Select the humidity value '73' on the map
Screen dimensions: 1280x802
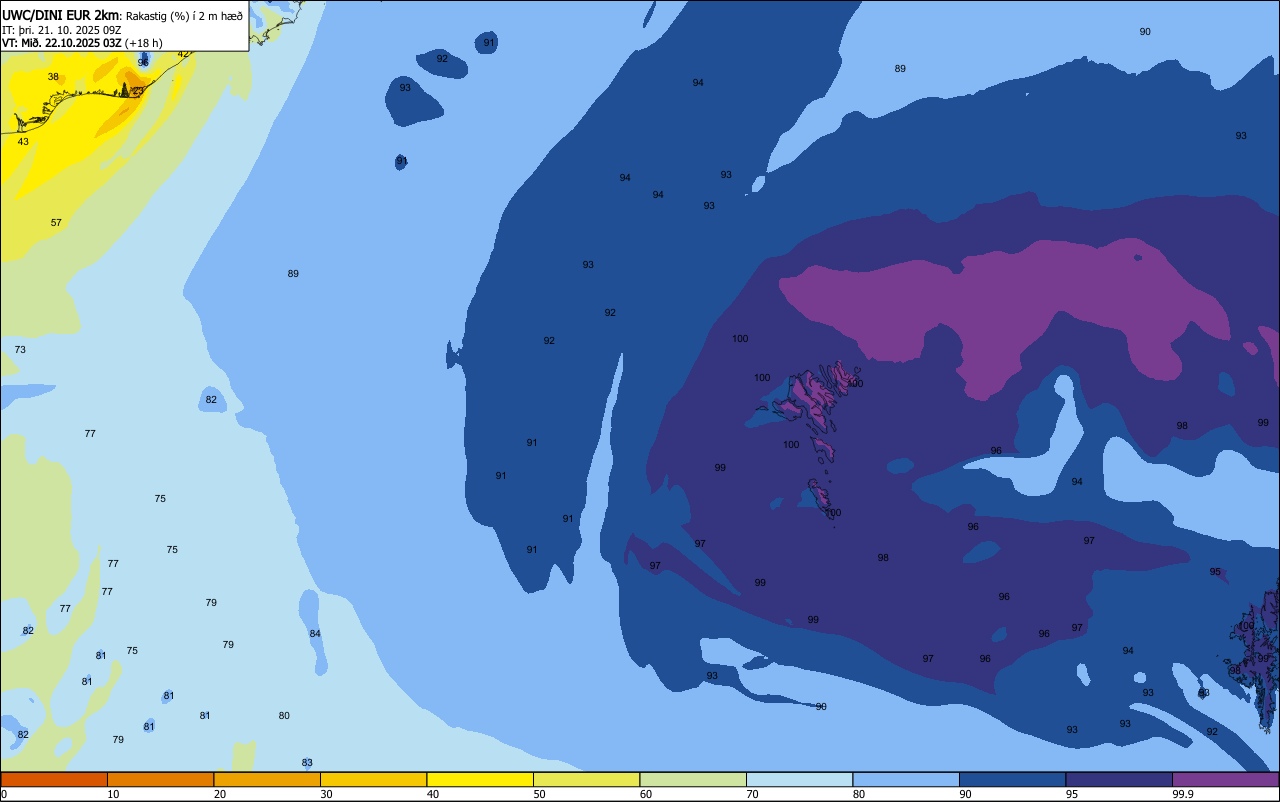tap(20, 350)
